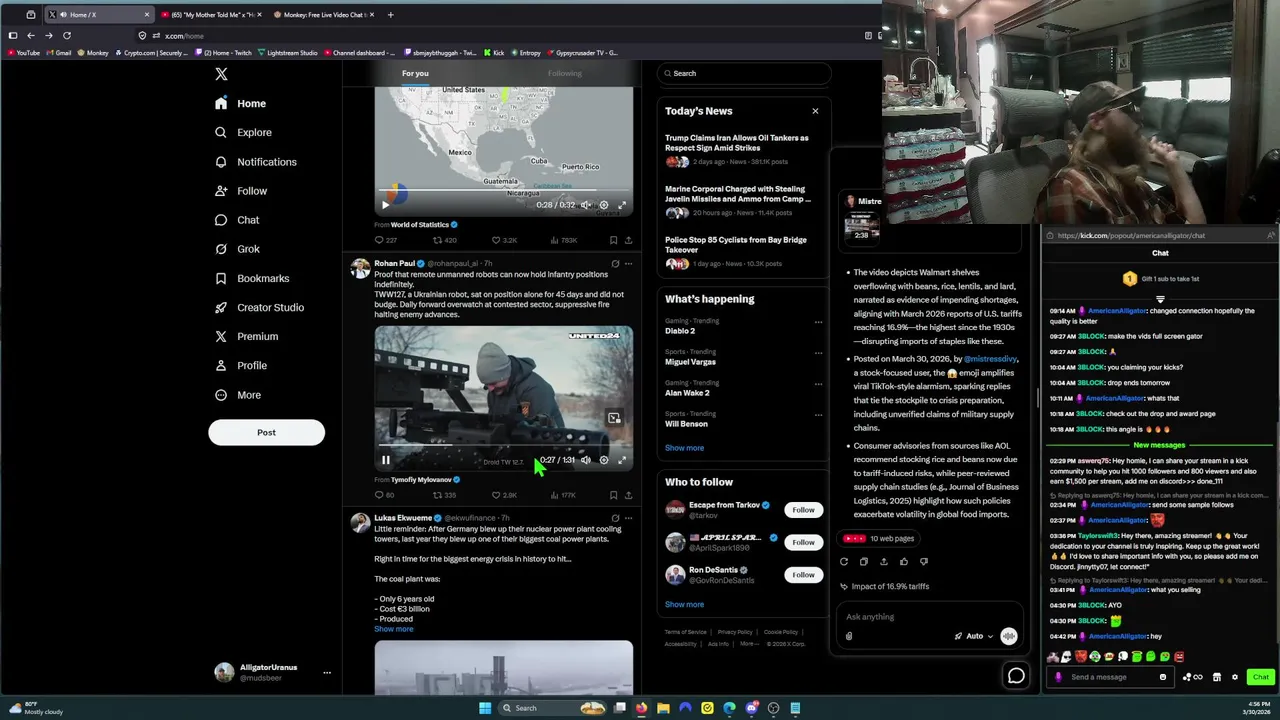
Task: Open Bookmarks in X sidebar
Action: click(x=252, y=278)
